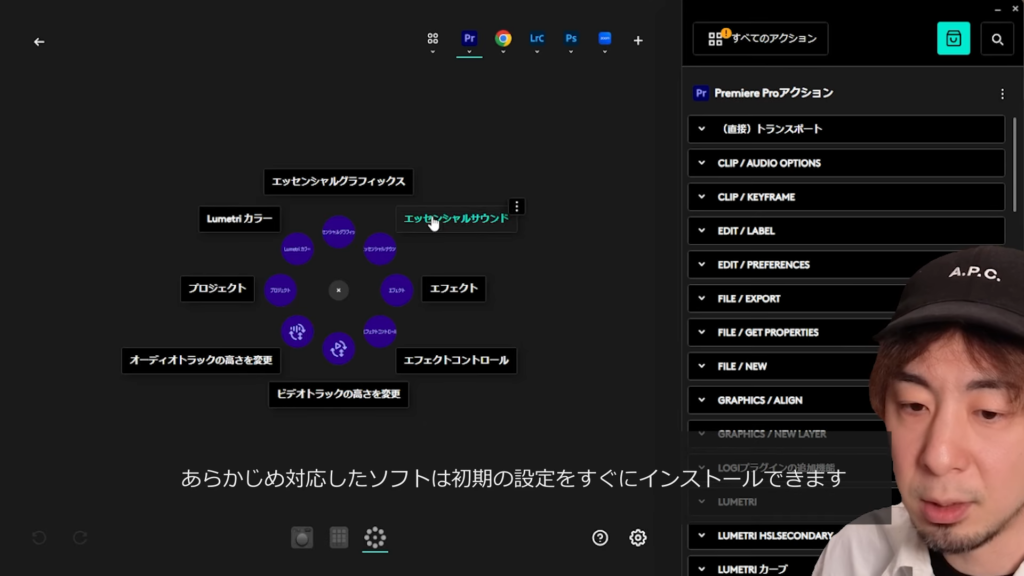Switch to the dialpad device tab
The width and height of the screenshot is (1024, 576).
point(302,538)
